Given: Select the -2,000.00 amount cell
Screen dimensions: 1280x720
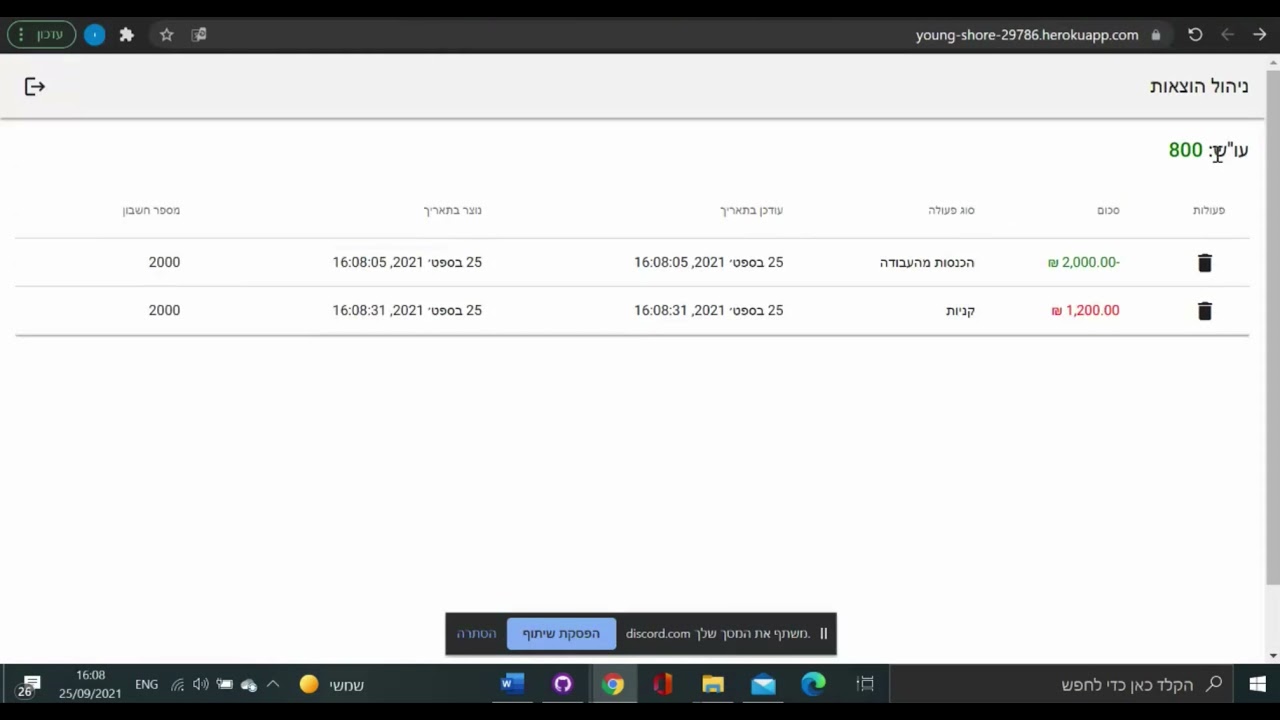Looking at the screenshot, I should pyautogui.click(x=1083, y=263).
